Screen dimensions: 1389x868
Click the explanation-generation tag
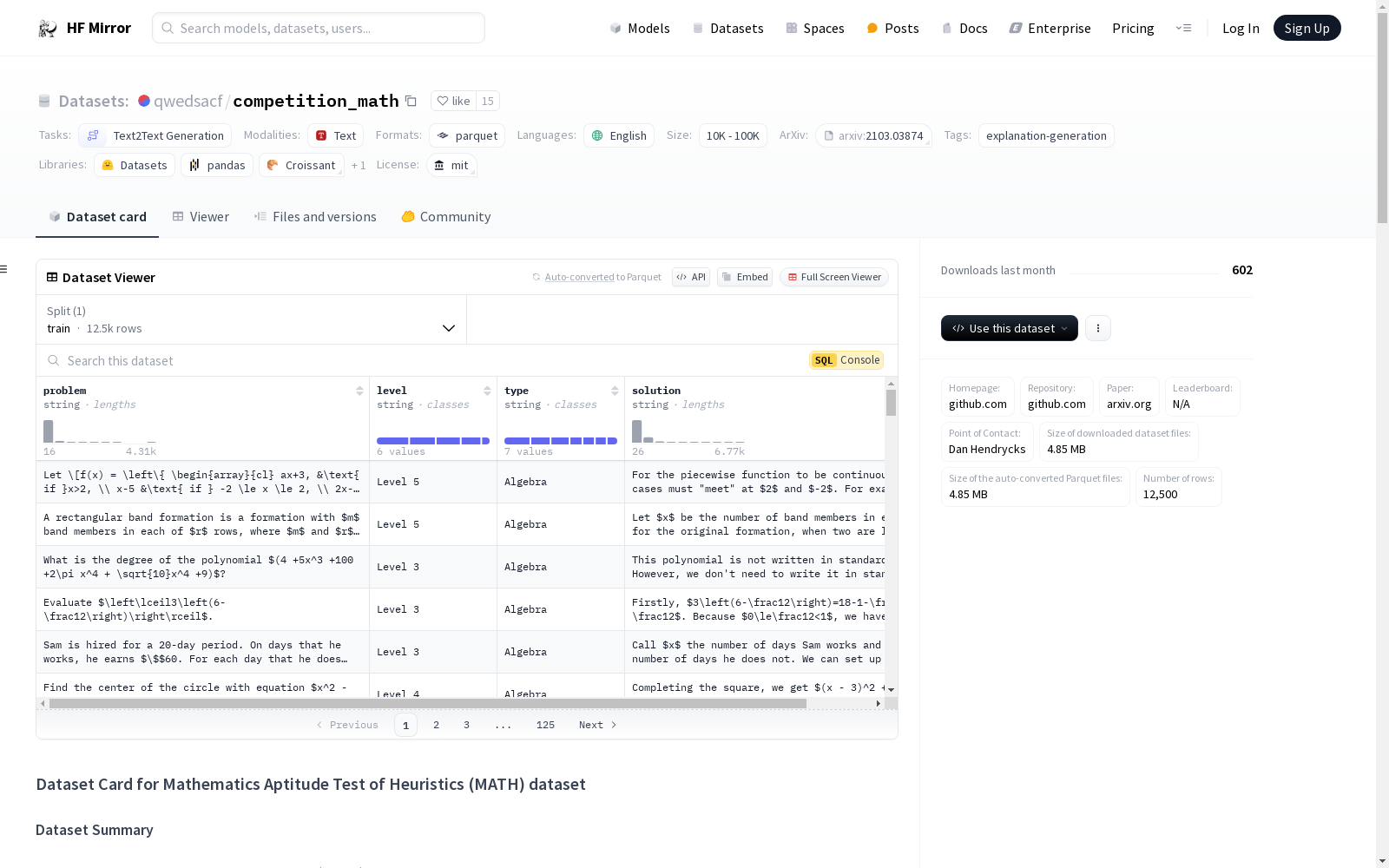point(1046,135)
